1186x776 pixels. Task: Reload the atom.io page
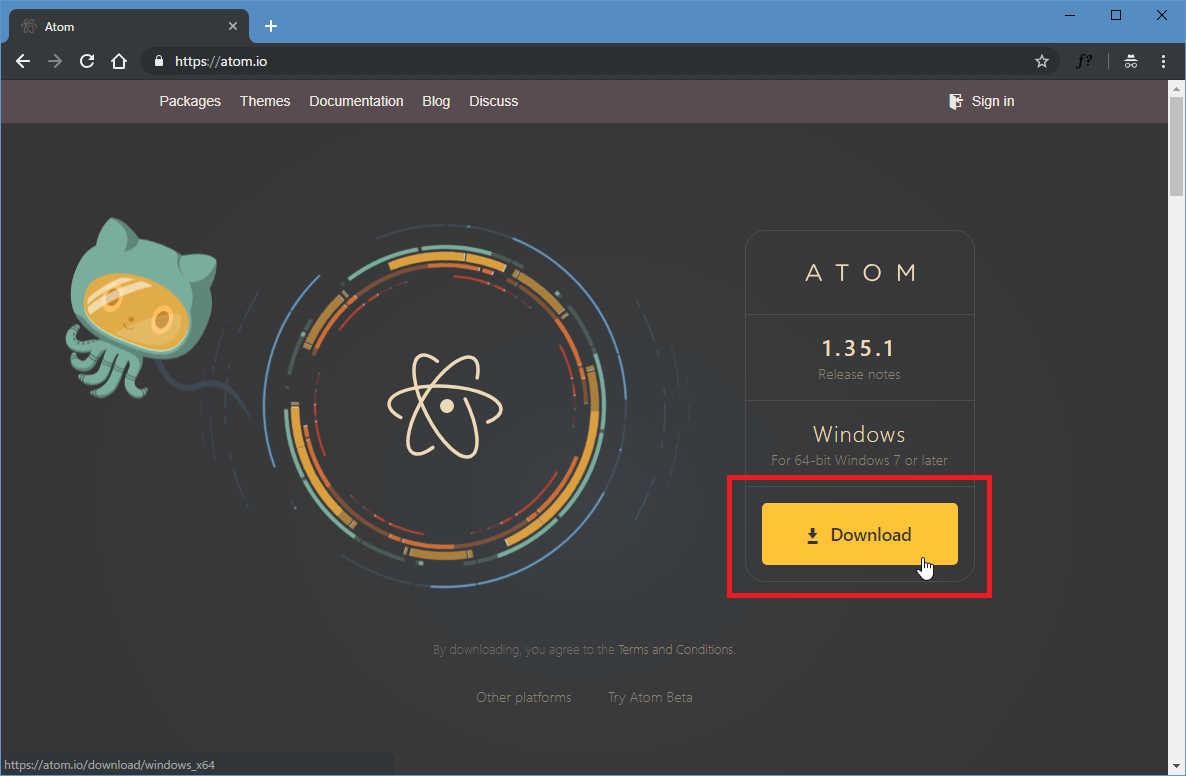(x=87, y=61)
